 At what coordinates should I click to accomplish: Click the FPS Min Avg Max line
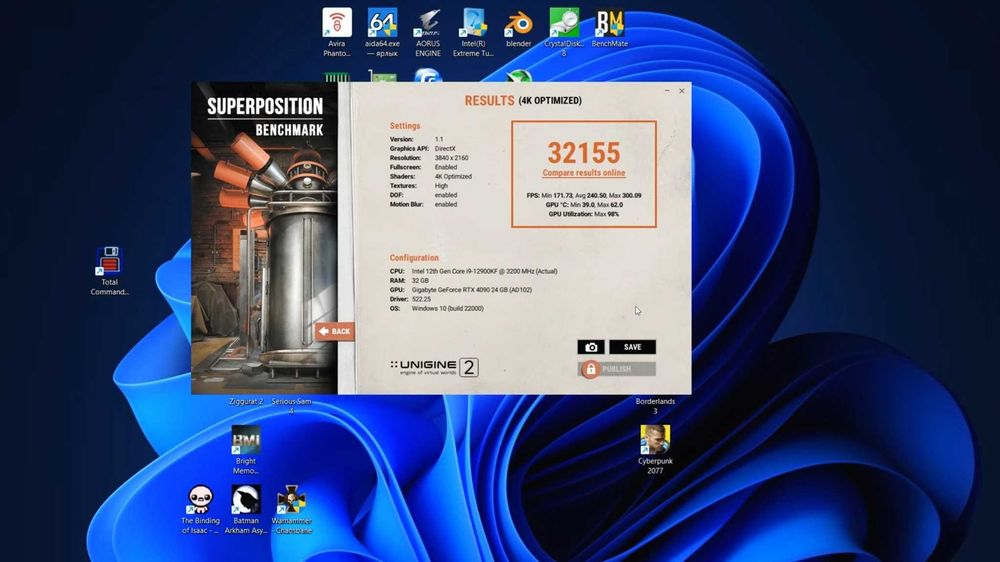(x=584, y=195)
